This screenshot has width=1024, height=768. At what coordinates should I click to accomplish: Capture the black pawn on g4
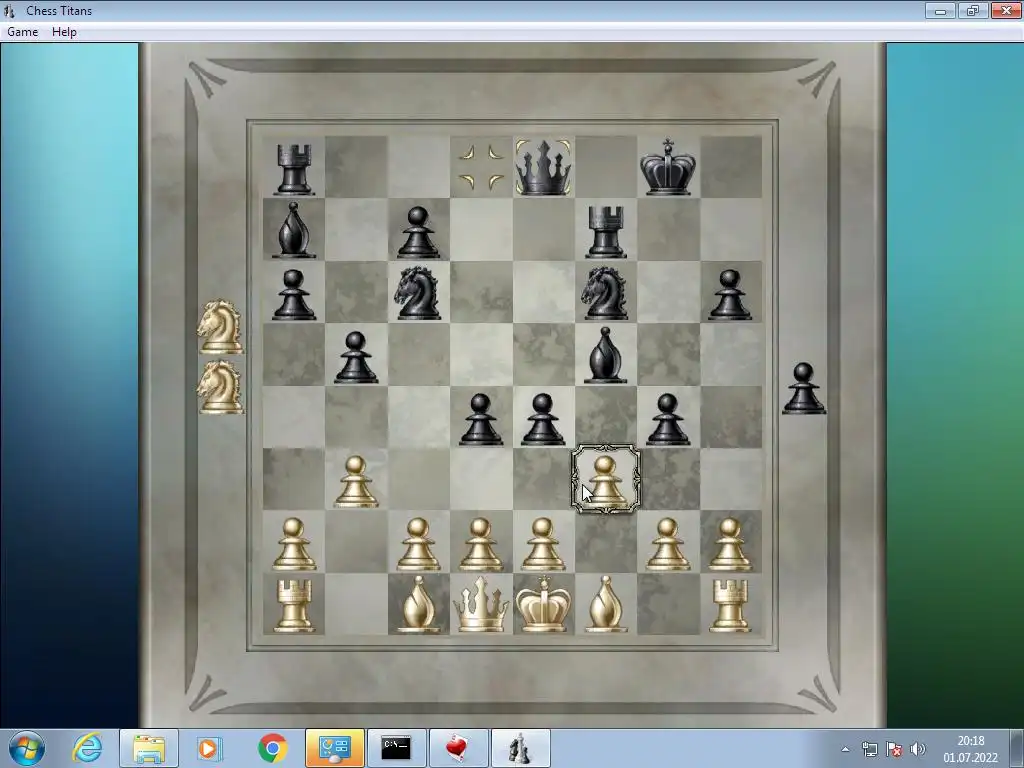667,420
